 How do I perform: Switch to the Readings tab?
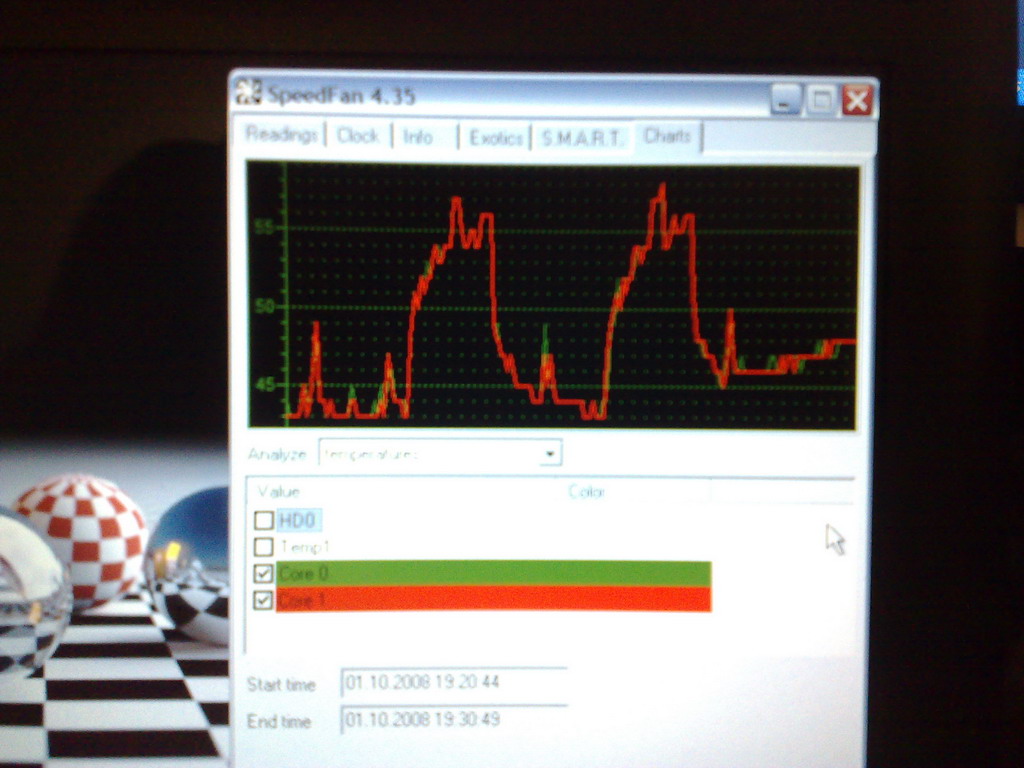(x=282, y=135)
